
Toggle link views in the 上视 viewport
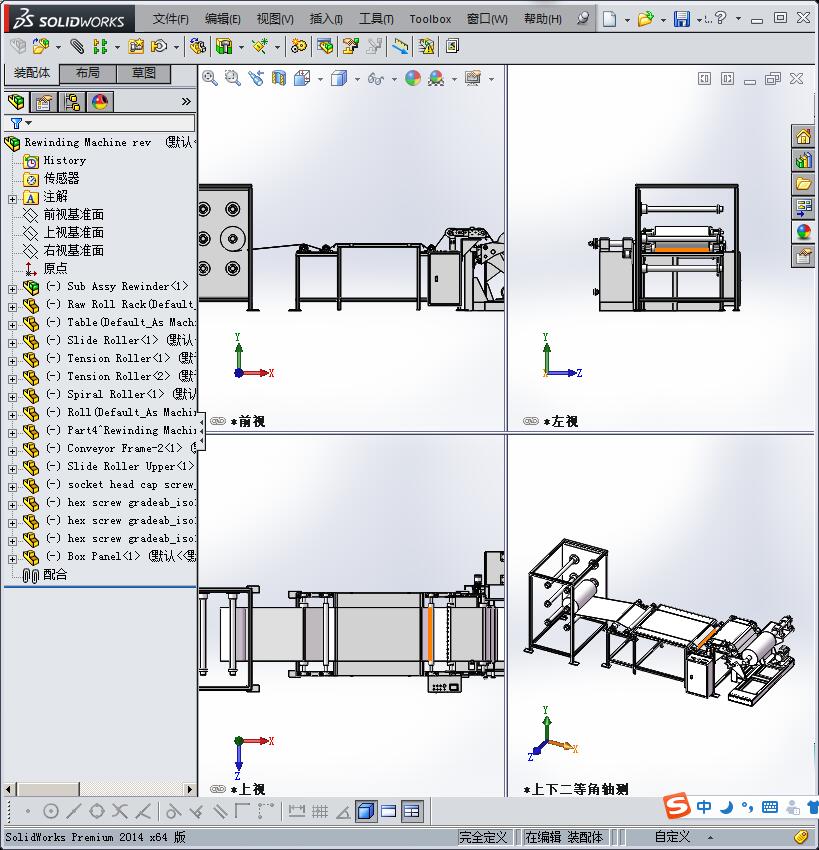pyautogui.click(x=217, y=789)
